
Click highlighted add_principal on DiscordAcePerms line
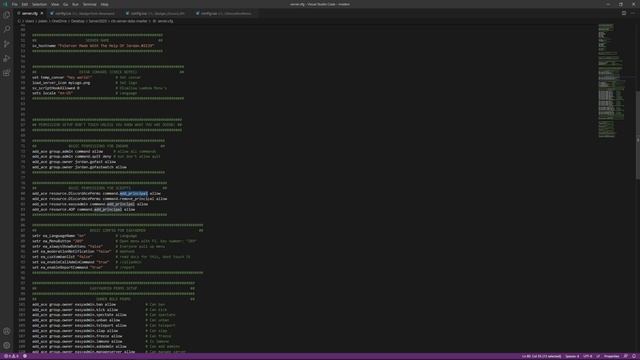[133, 193]
